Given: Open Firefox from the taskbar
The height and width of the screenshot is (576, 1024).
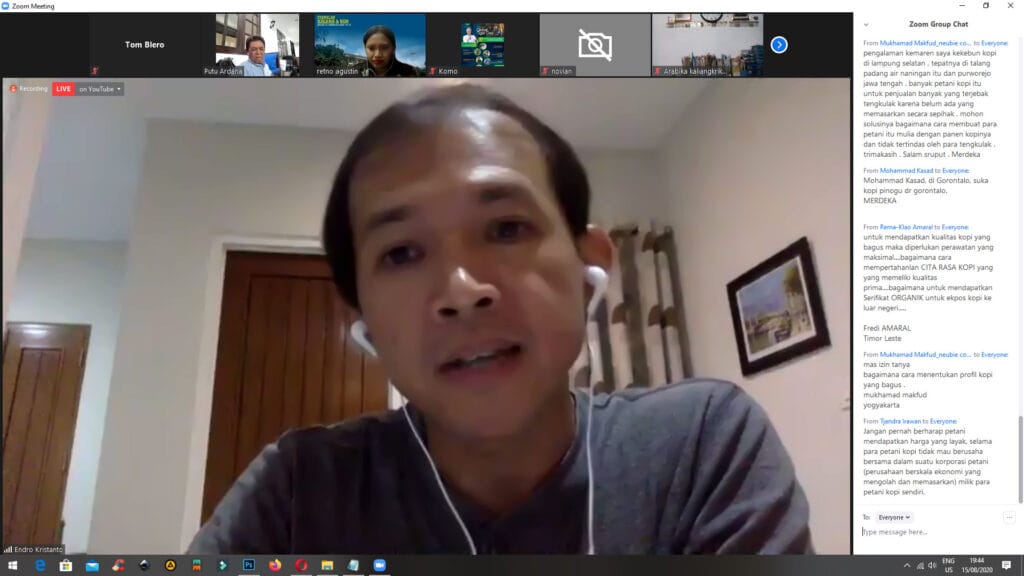Looking at the screenshot, I should pyautogui.click(x=275, y=566).
